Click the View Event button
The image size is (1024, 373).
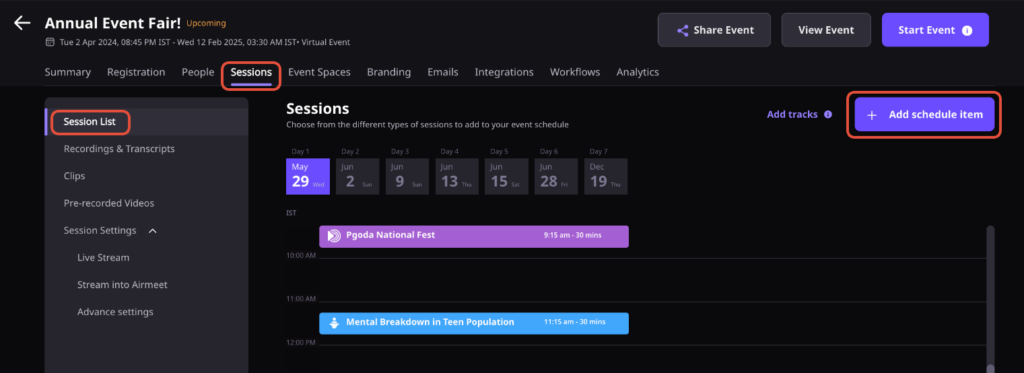(825, 30)
